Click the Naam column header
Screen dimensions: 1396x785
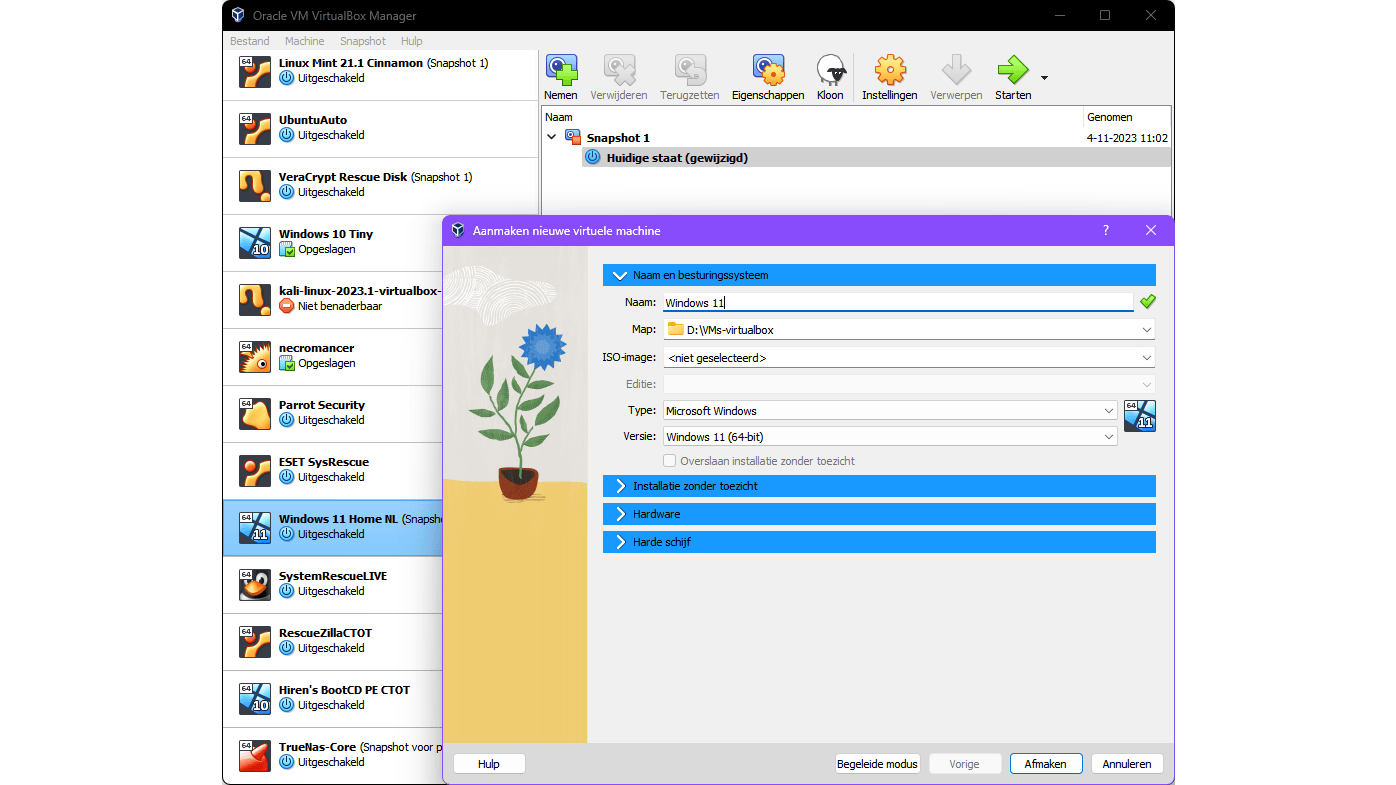point(812,117)
